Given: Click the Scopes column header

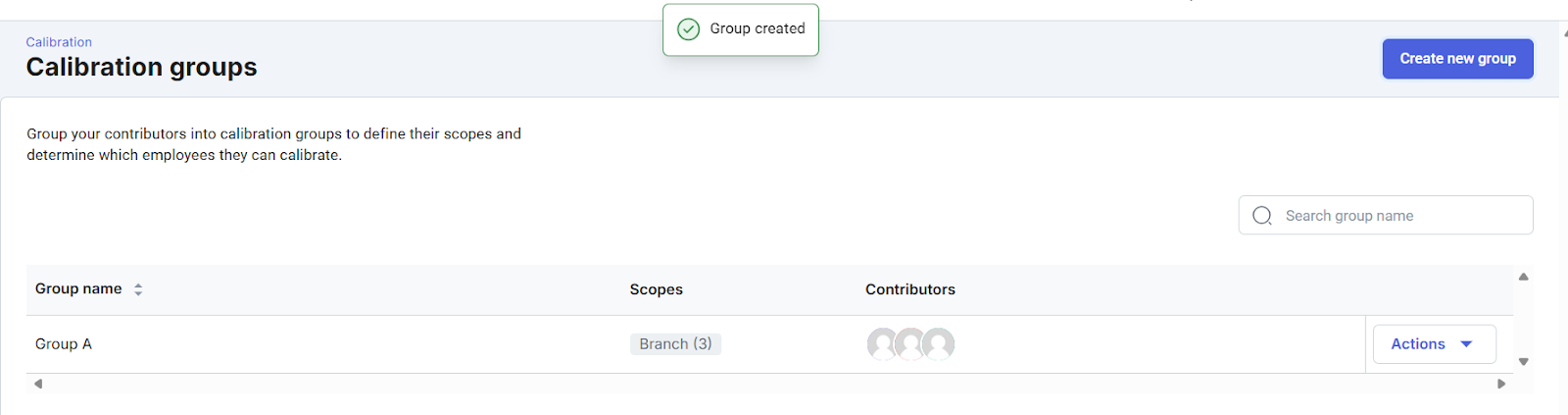Looking at the screenshot, I should 656,289.
